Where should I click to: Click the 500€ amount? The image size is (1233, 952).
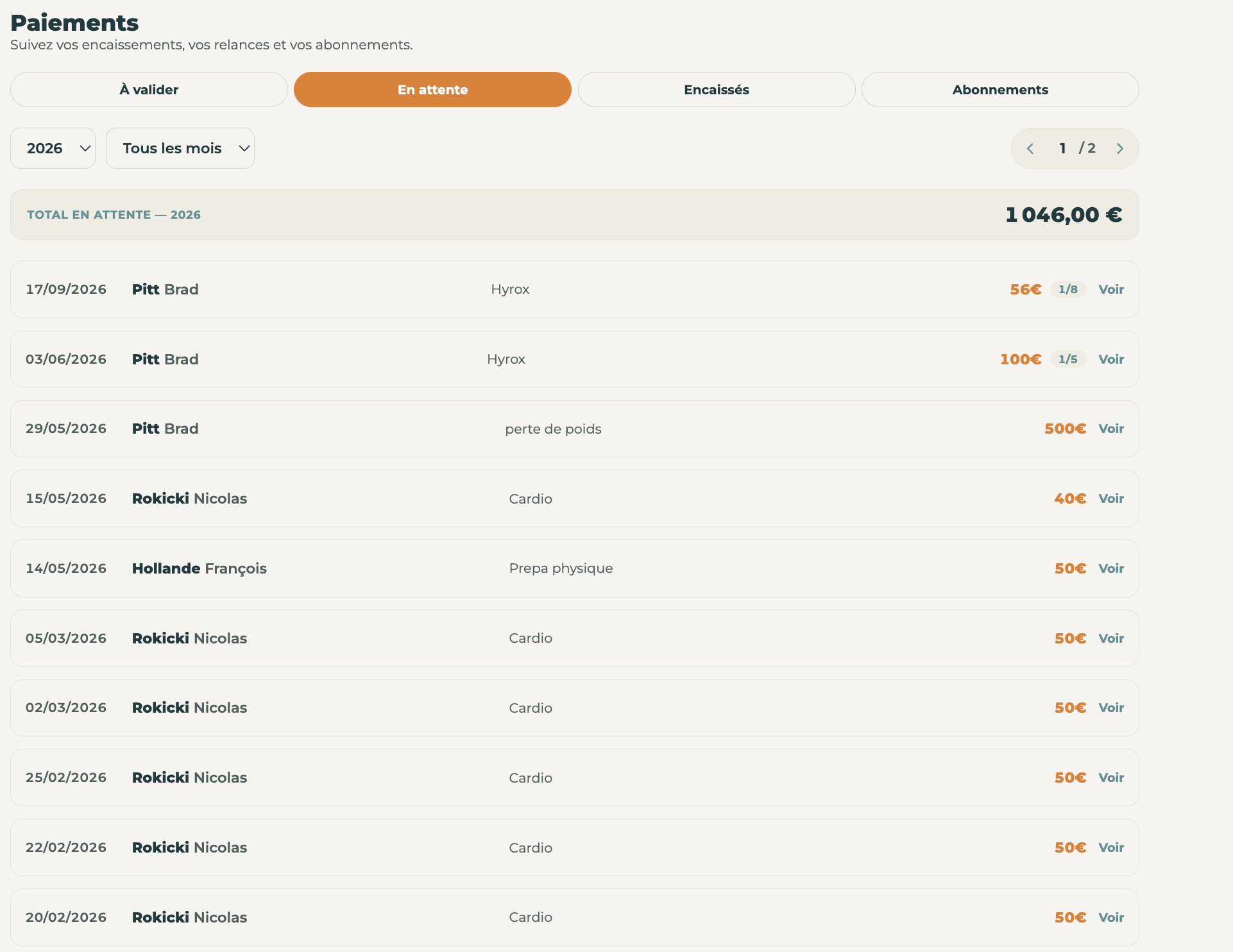pos(1066,429)
